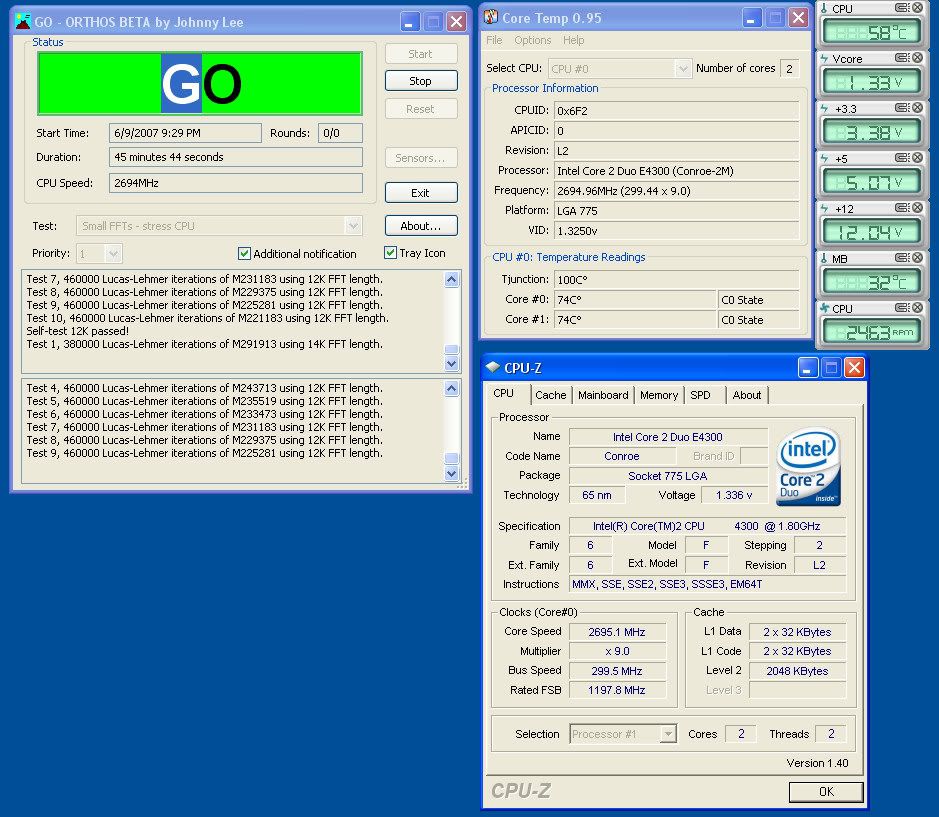Close the MB temperature gadget

[917, 258]
